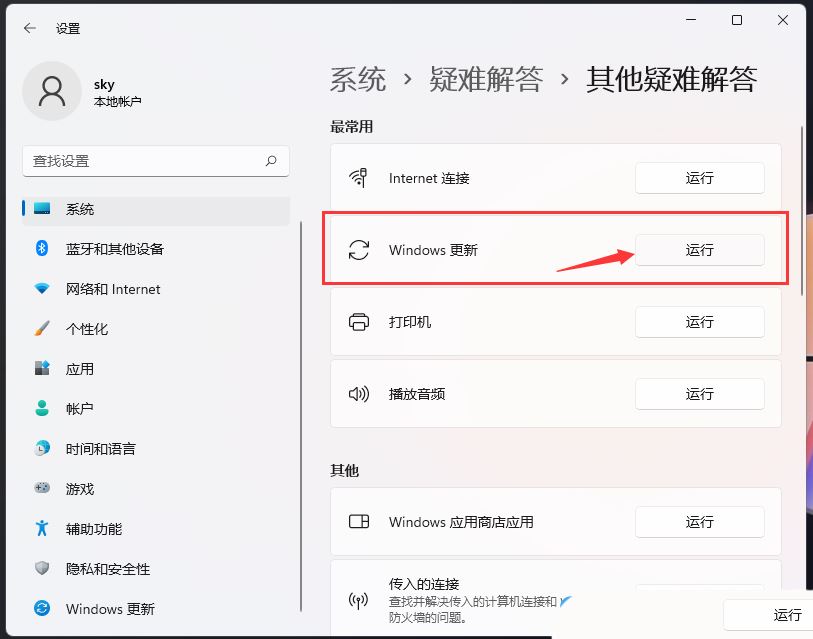
Task: Minimize the Settings window
Action: point(691,20)
